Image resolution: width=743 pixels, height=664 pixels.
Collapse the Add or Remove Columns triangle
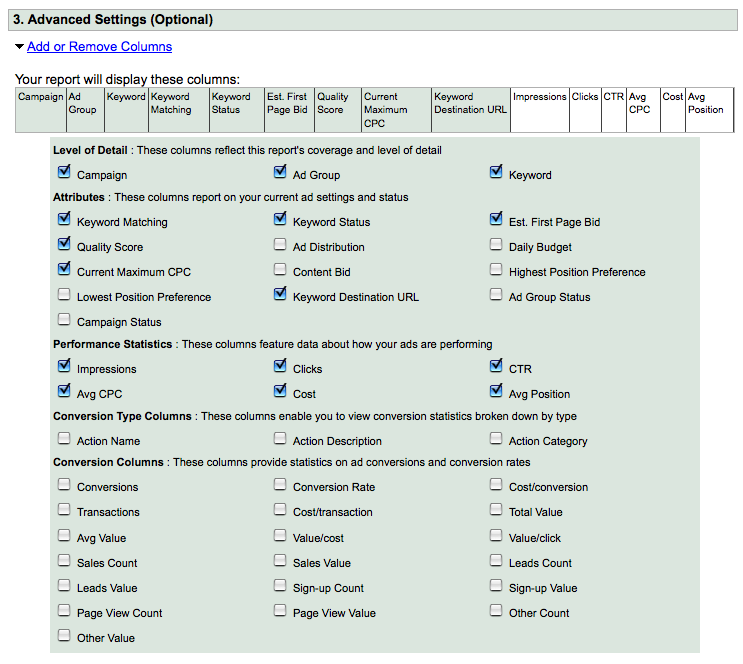(20, 47)
